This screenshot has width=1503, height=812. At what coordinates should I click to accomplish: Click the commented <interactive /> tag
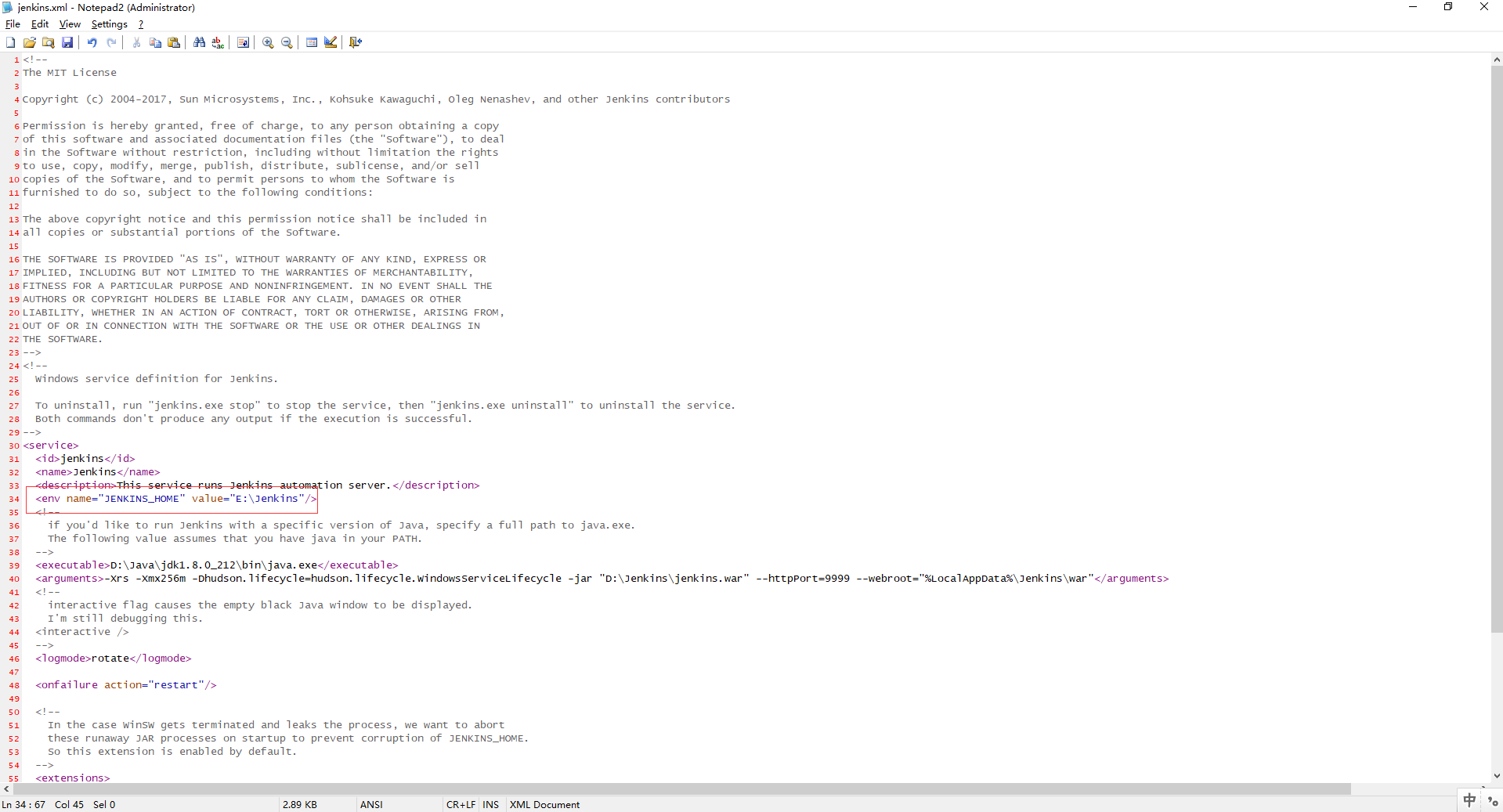pos(82,632)
